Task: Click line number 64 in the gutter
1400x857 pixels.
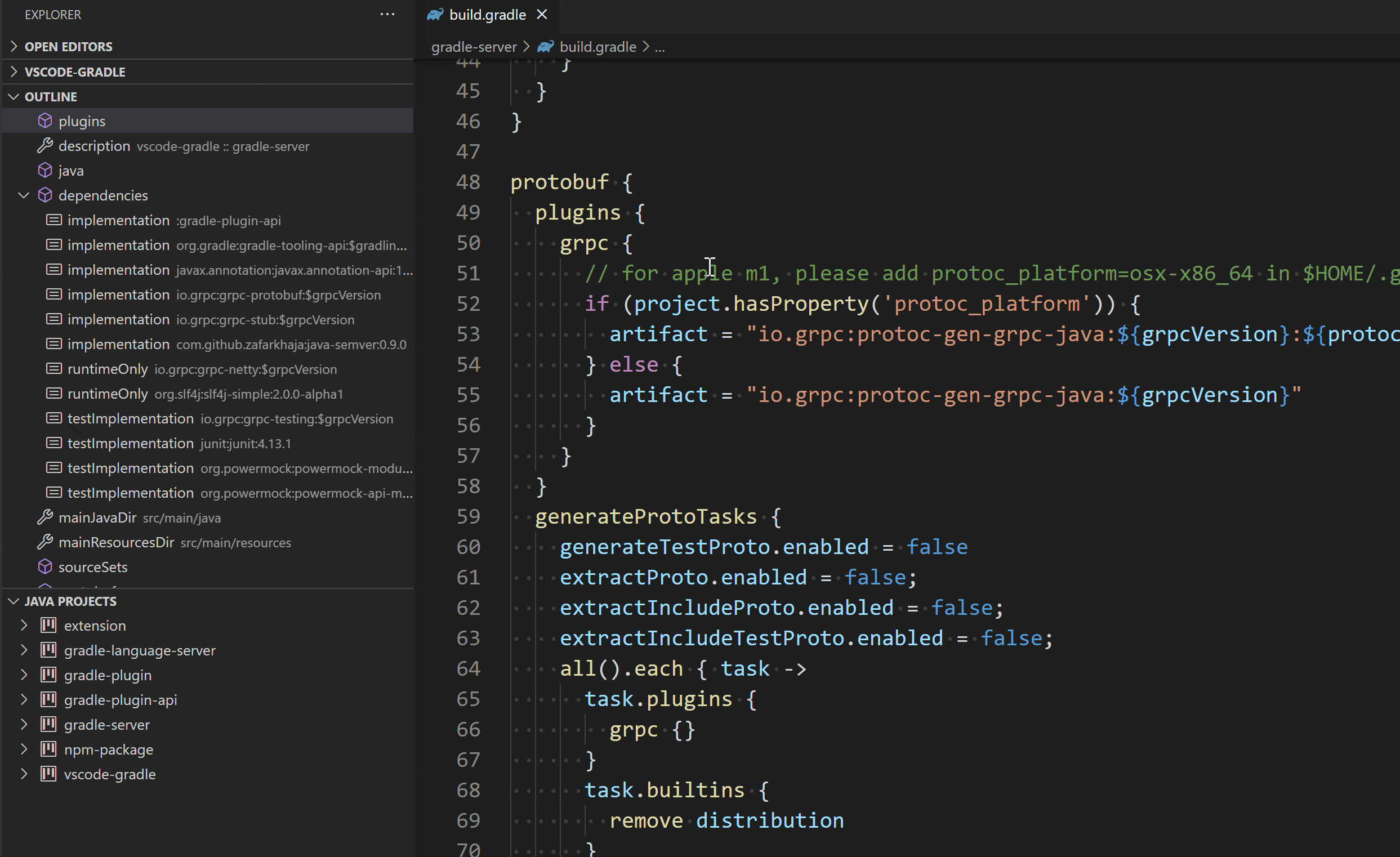Action: pos(468,668)
